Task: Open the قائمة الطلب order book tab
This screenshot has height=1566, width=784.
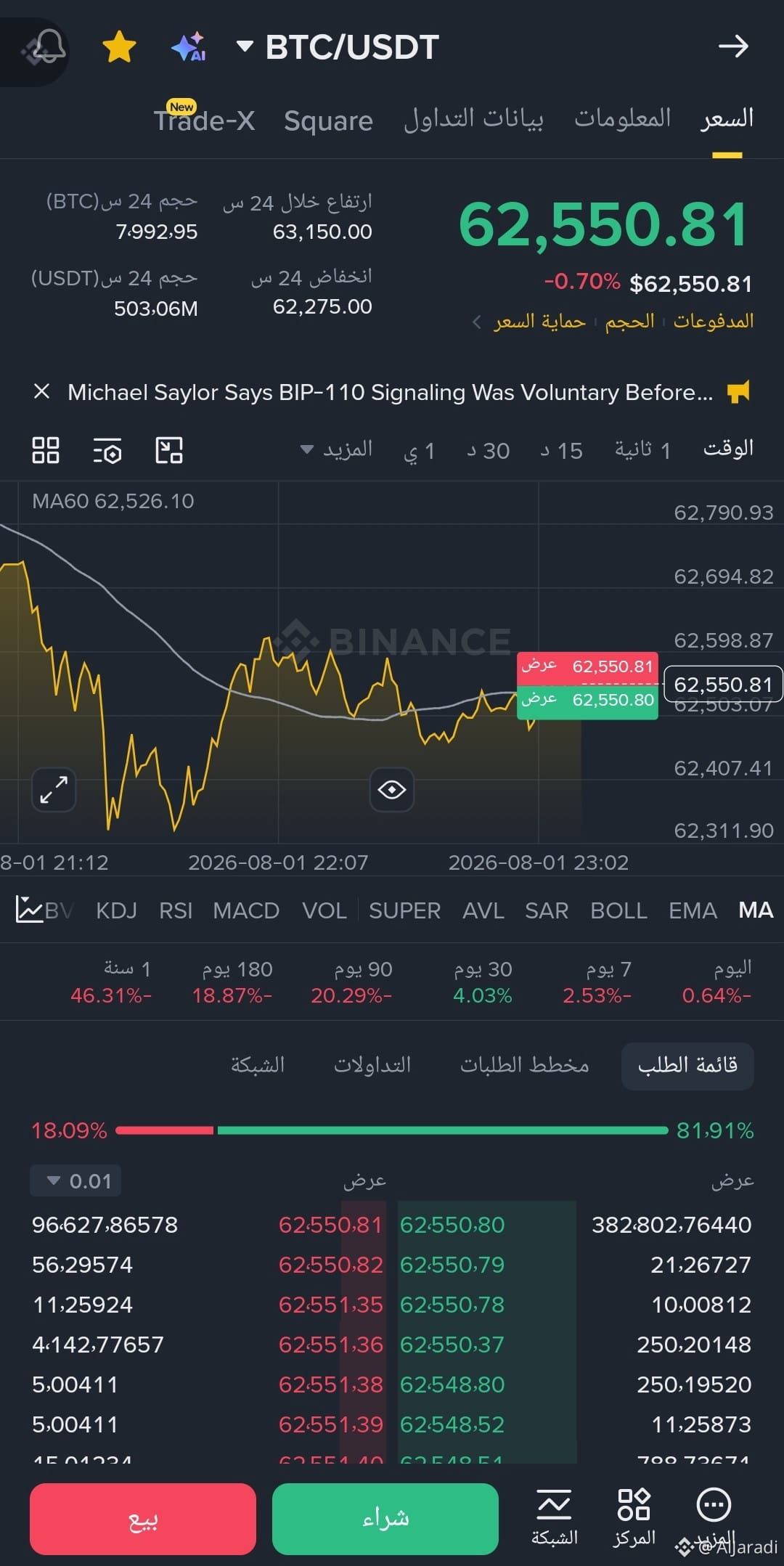Action: (x=687, y=1066)
